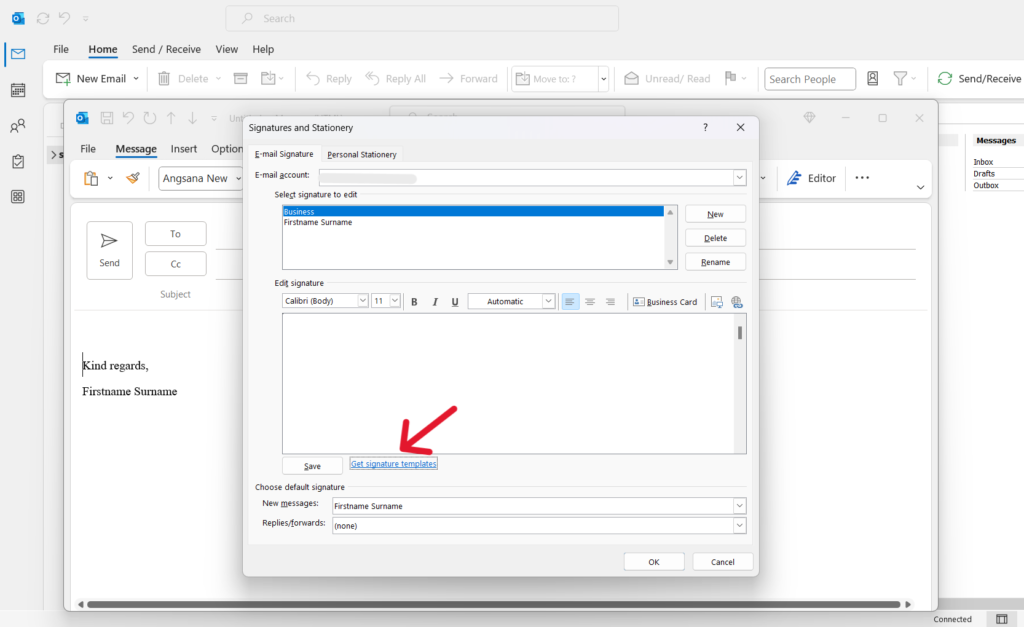Open the Calendar view in Outlook sidebar
This screenshot has width=1024, height=627.
click(17, 90)
